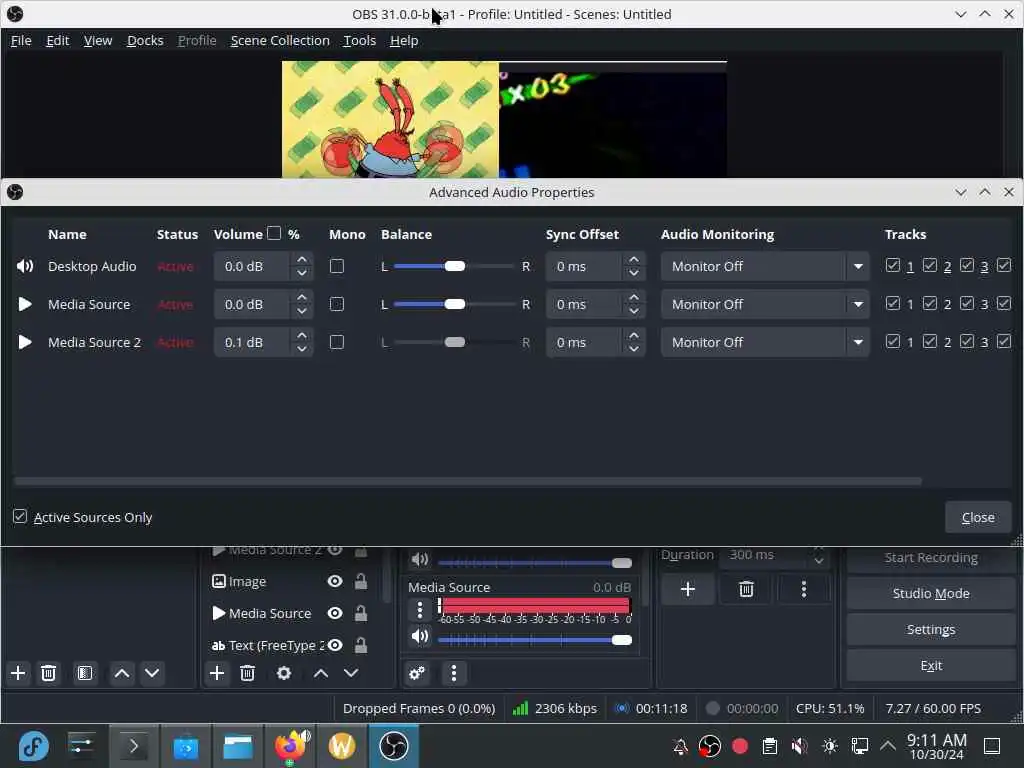1024x768 pixels.
Task: Remove scene transition trash button
Action: click(746, 590)
